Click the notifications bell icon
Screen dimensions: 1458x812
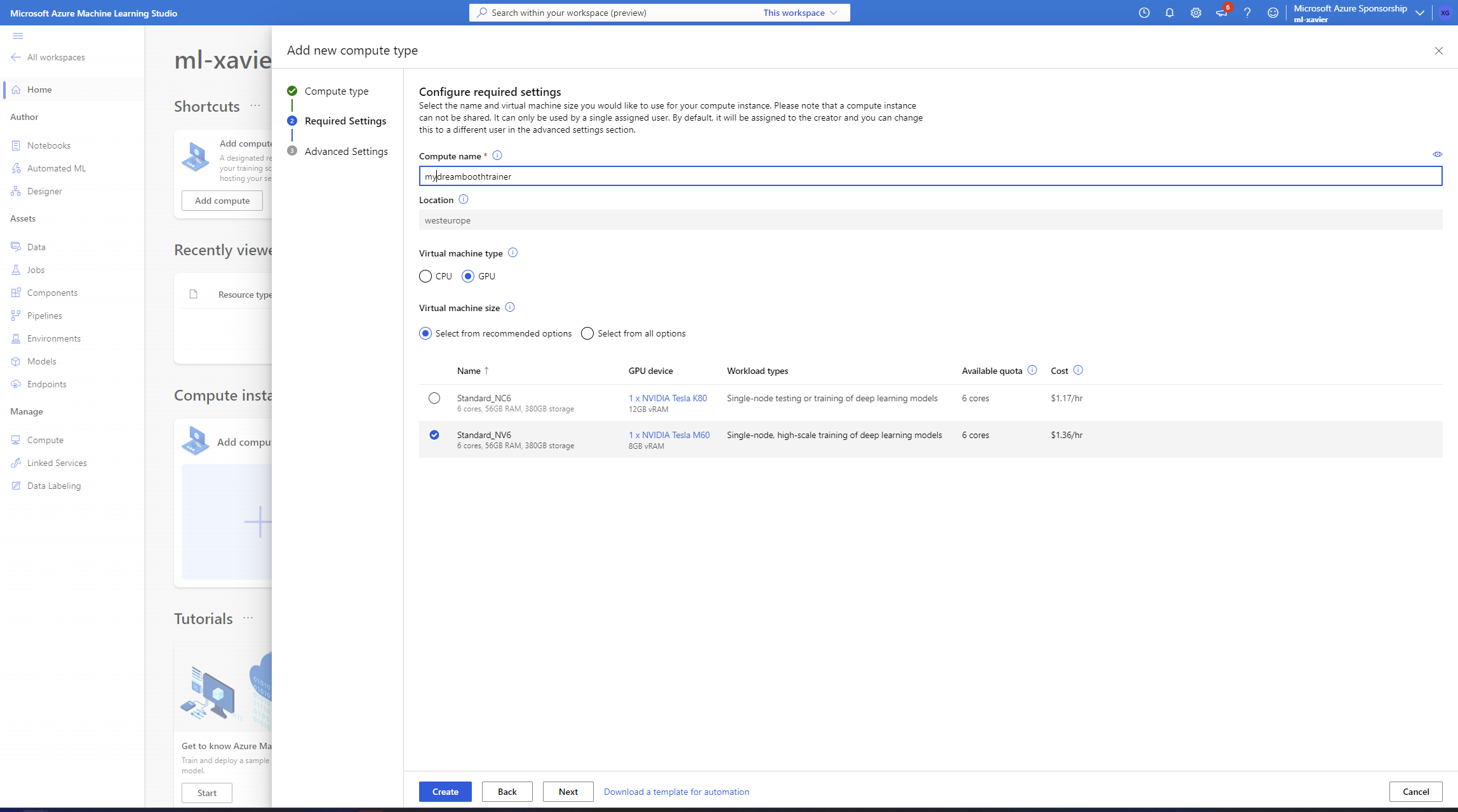point(1169,13)
